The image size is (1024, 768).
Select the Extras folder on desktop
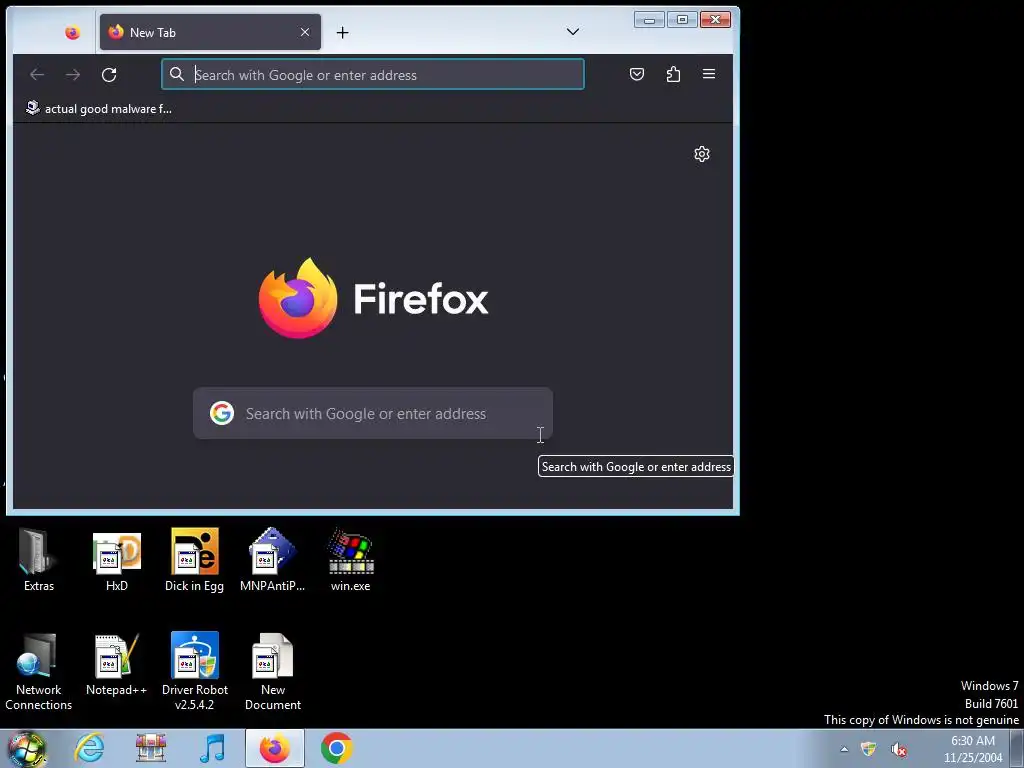pos(39,560)
